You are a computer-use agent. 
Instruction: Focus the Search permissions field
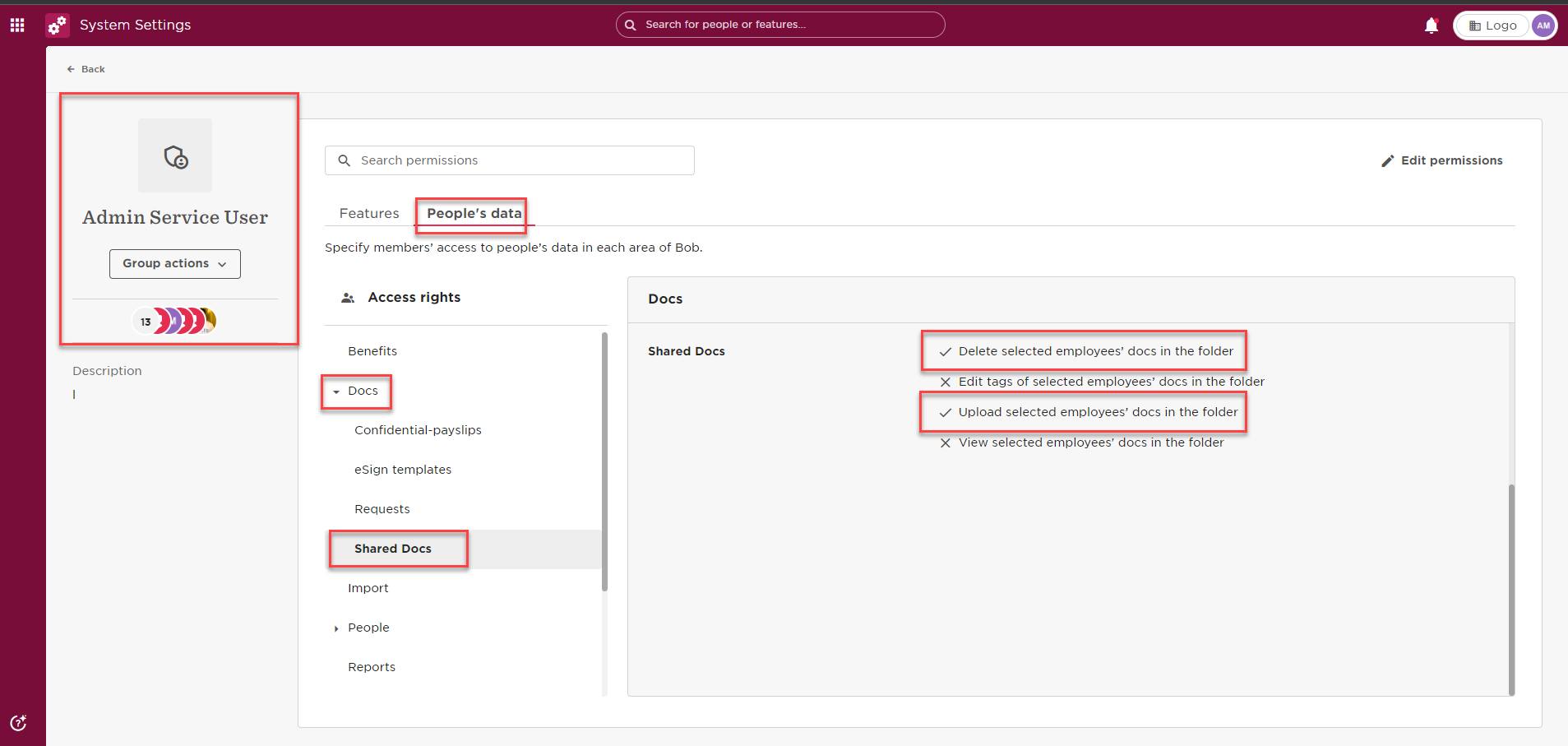(510, 160)
